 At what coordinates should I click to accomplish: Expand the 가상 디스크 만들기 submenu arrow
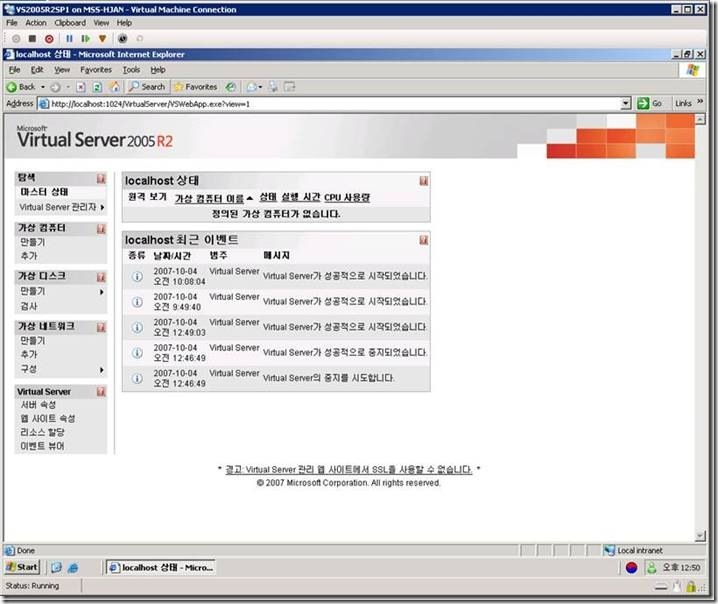(x=102, y=292)
